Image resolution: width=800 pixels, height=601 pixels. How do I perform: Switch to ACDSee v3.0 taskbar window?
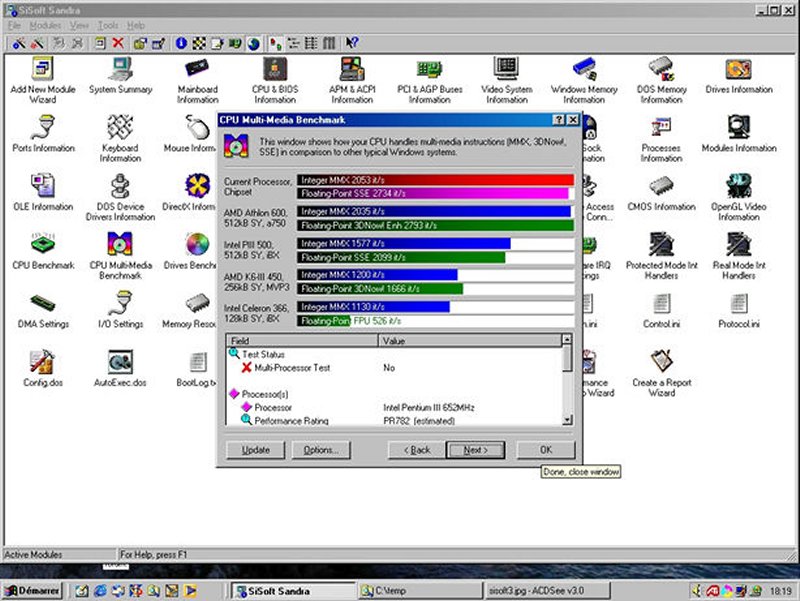point(546,591)
